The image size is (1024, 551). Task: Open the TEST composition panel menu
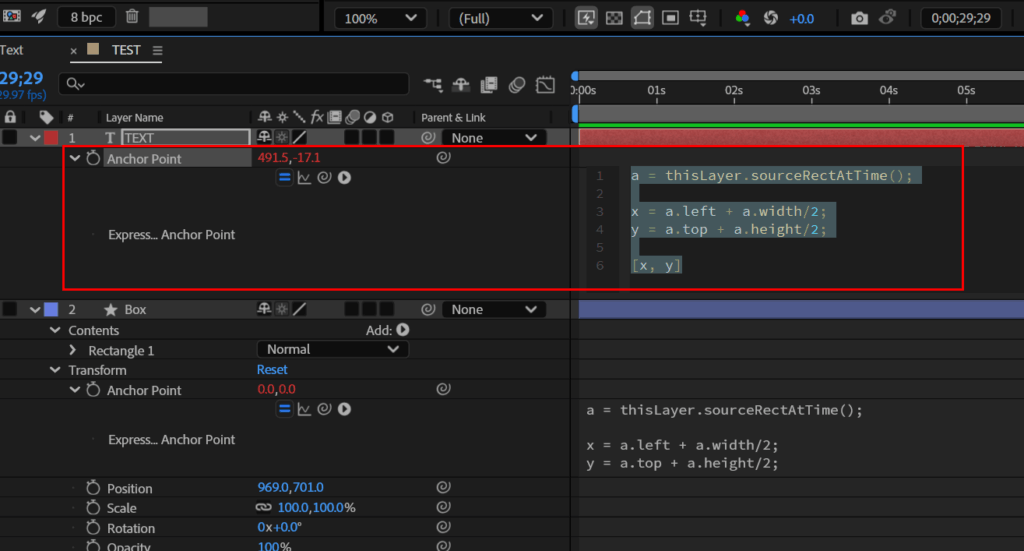tap(158, 50)
